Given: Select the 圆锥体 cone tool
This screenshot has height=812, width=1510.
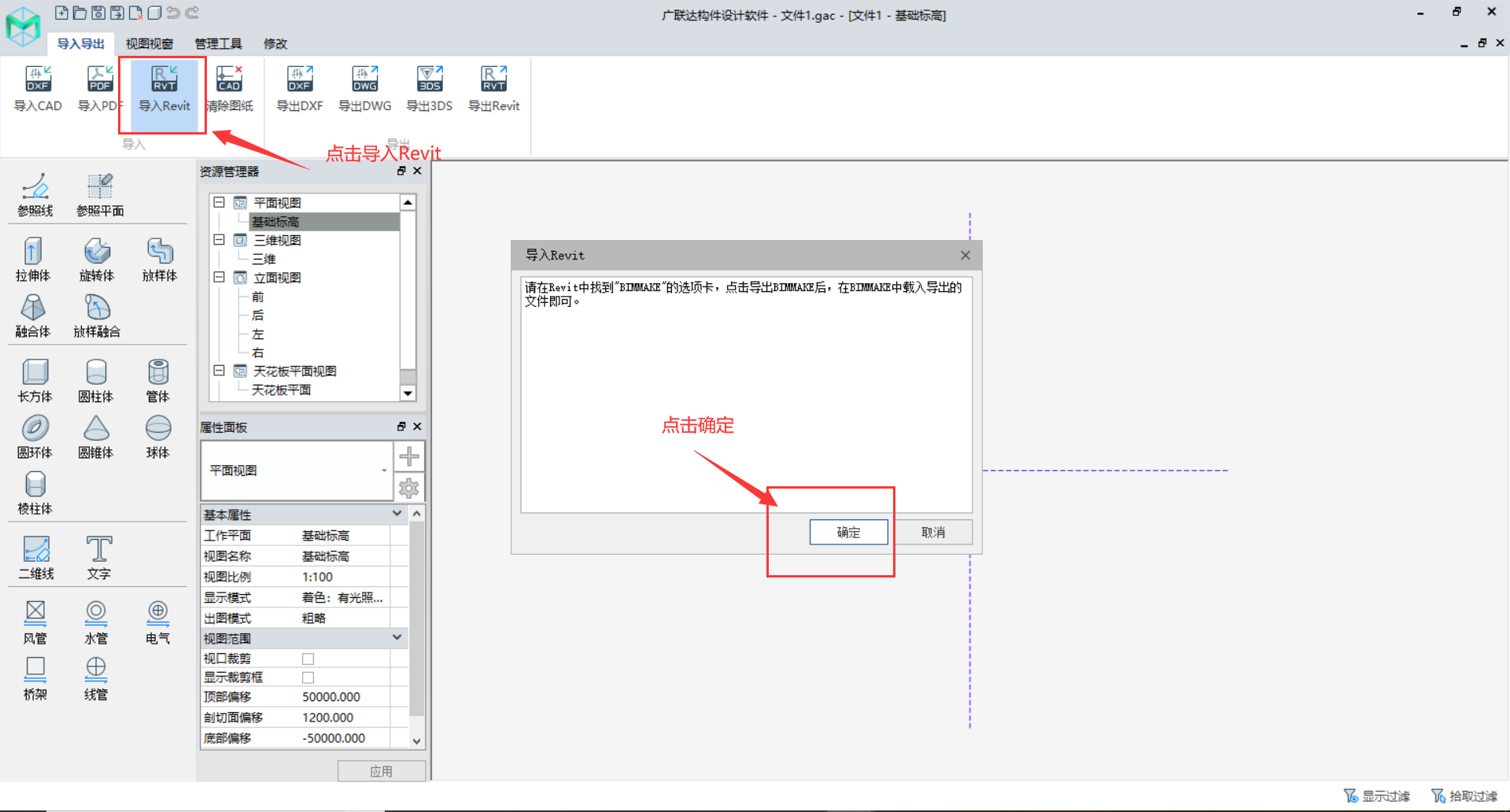Looking at the screenshot, I should tap(96, 437).
